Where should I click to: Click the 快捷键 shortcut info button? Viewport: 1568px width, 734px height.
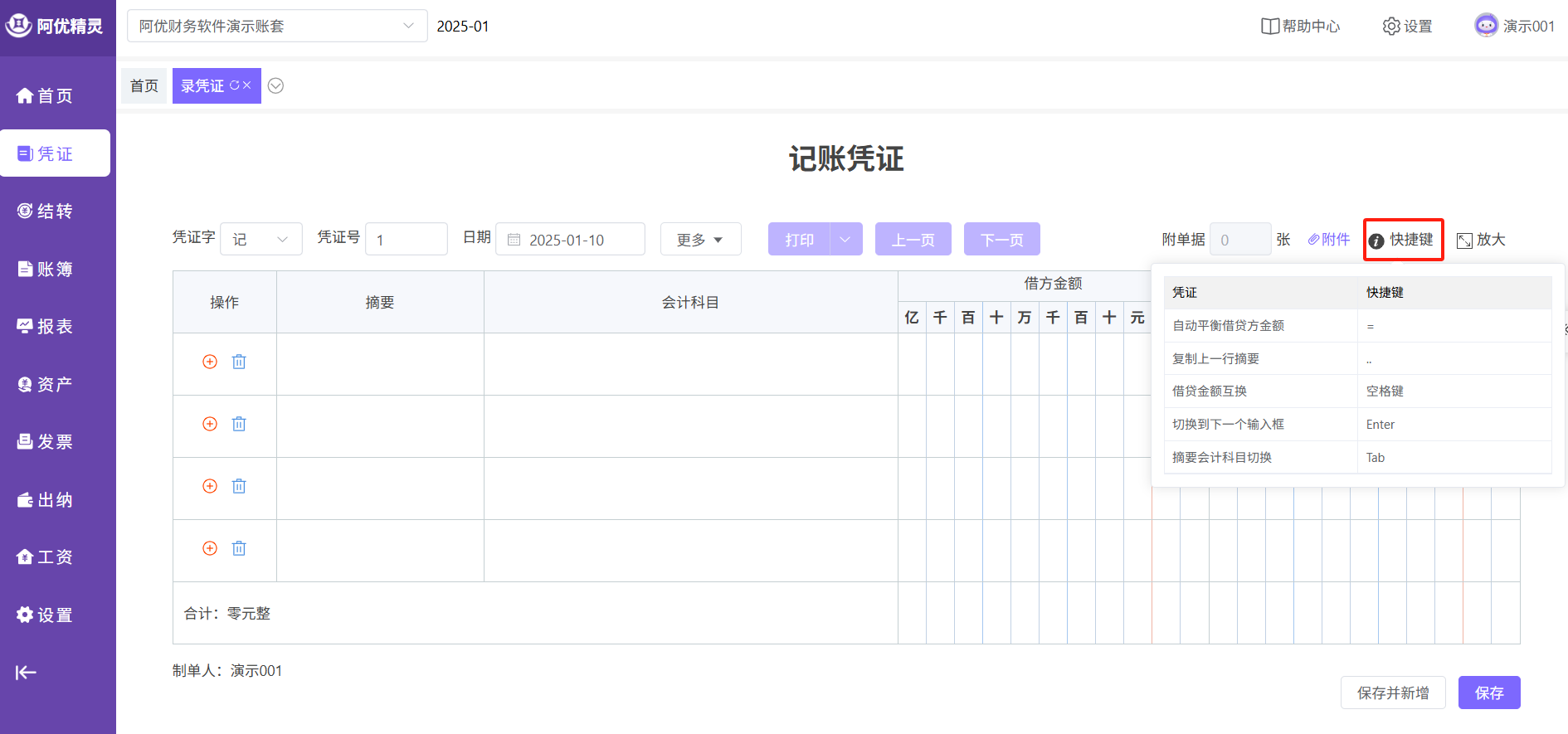[x=1403, y=240]
